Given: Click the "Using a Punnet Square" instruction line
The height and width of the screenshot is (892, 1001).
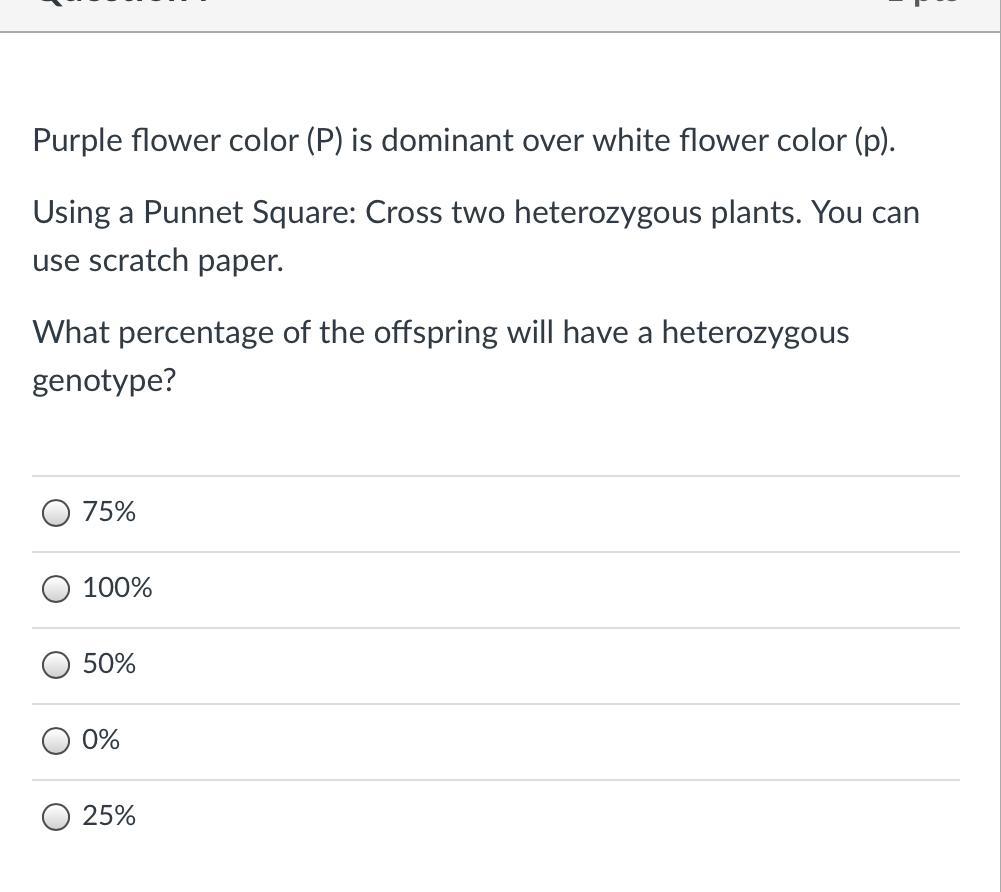Looking at the screenshot, I should point(476,213).
